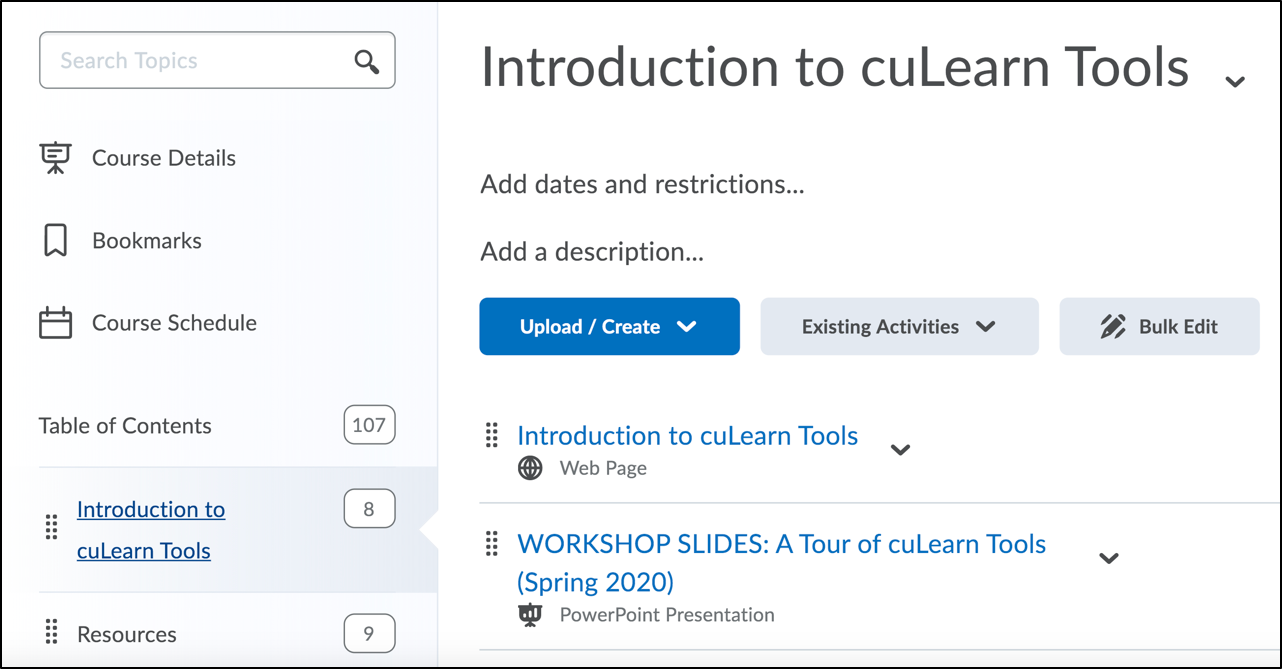Open the Introduction to cuLearn Tools web page link
Image resolution: width=1282 pixels, height=669 pixels.
(687, 436)
